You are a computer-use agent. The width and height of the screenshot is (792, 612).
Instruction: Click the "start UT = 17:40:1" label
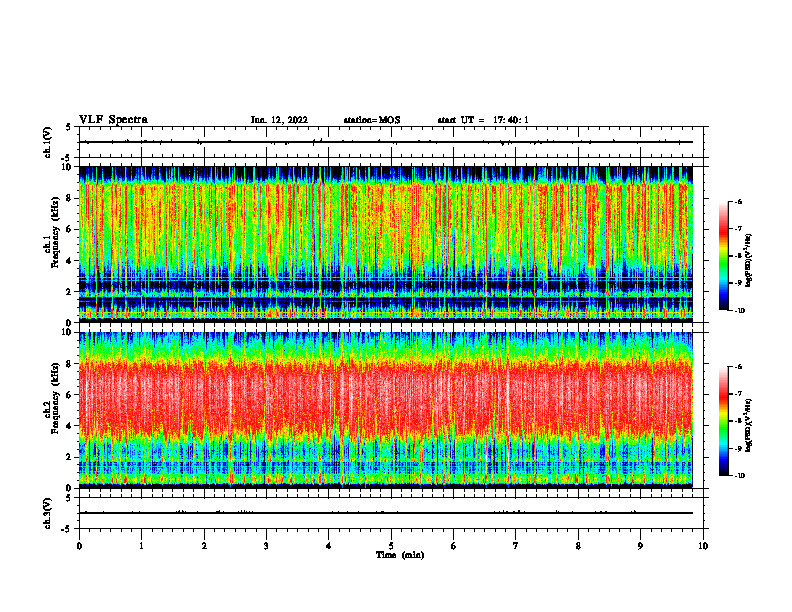point(483,120)
